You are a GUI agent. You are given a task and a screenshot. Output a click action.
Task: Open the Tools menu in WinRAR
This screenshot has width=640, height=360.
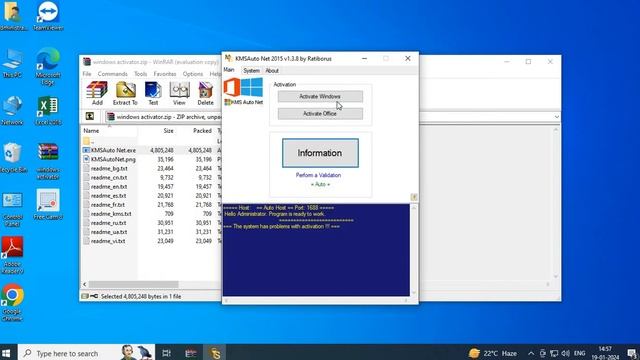[140, 74]
